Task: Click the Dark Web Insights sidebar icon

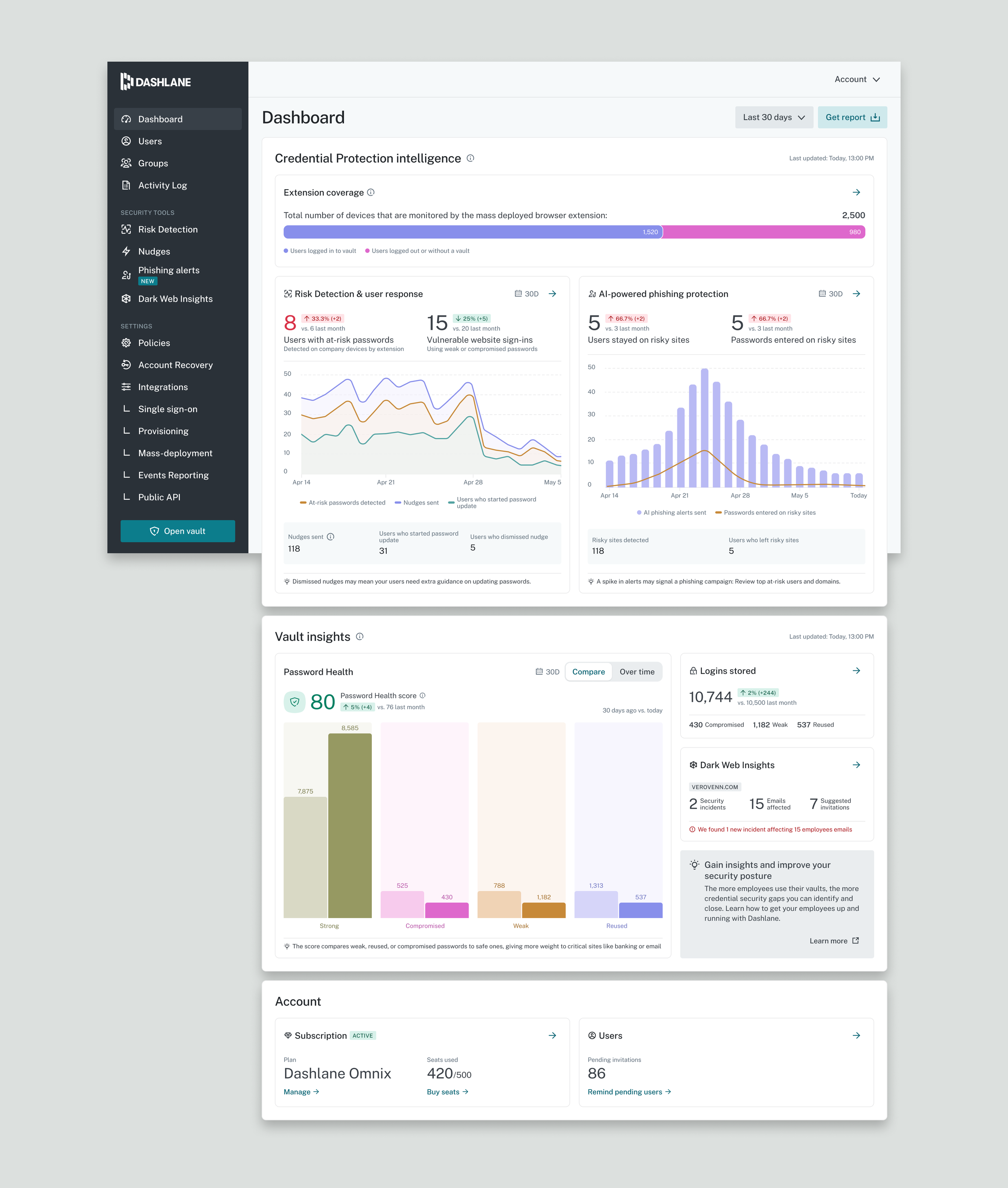Action: 126,299
